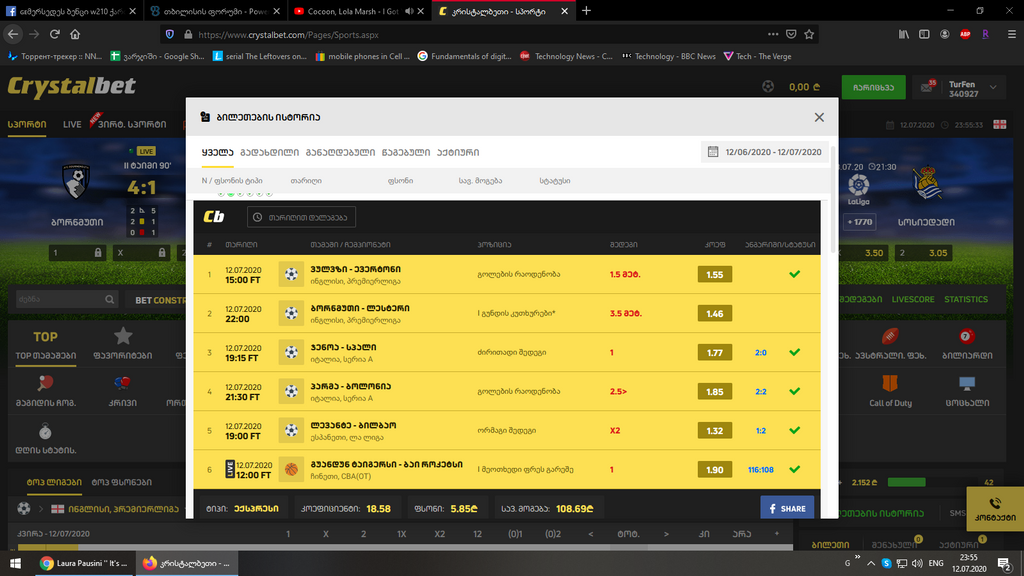Switch to the აქტიური tab
Image resolution: width=1024 pixels, height=576 pixels.
458,152
